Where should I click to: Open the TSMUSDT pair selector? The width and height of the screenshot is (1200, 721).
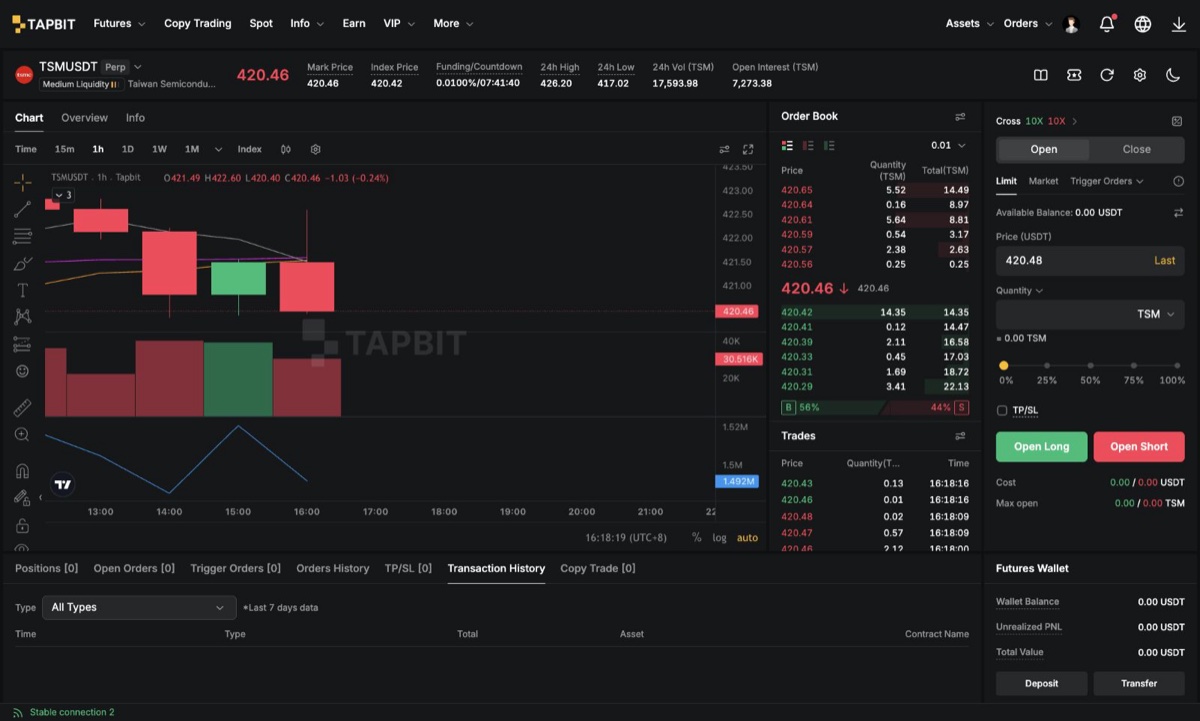[x=90, y=67]
